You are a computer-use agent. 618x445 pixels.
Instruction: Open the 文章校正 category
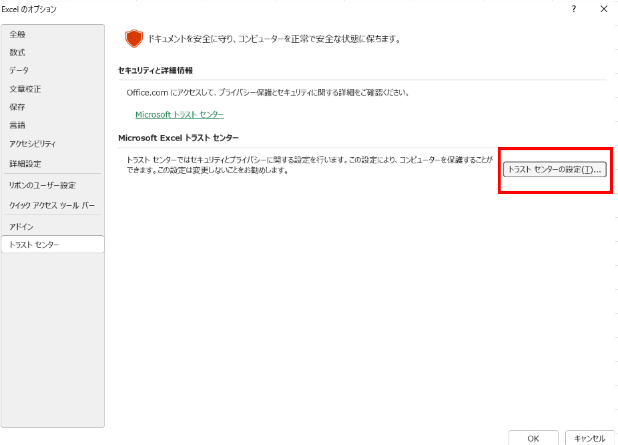[x=52, y=89]
